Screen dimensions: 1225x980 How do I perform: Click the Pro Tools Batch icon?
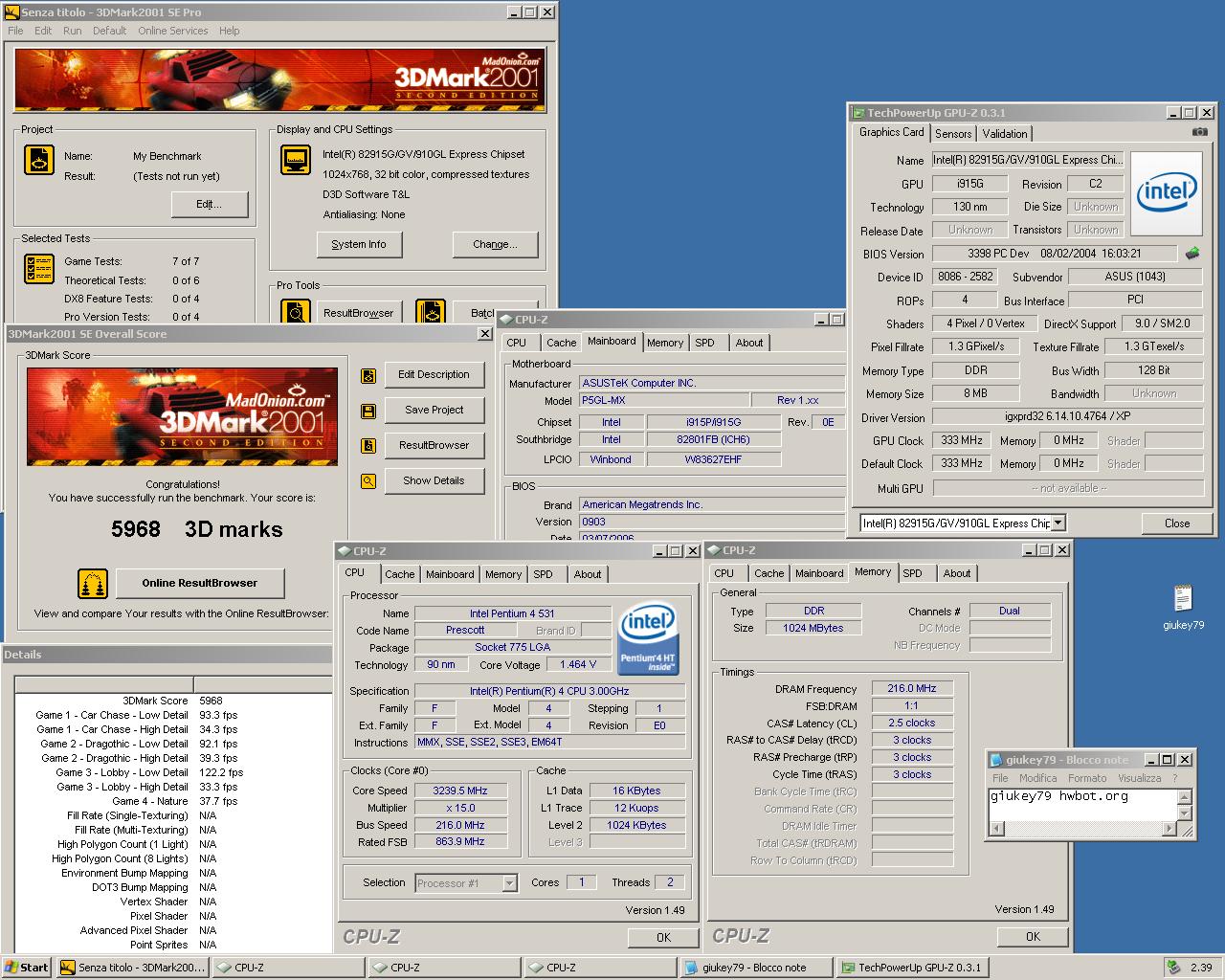tap(430, 311)
